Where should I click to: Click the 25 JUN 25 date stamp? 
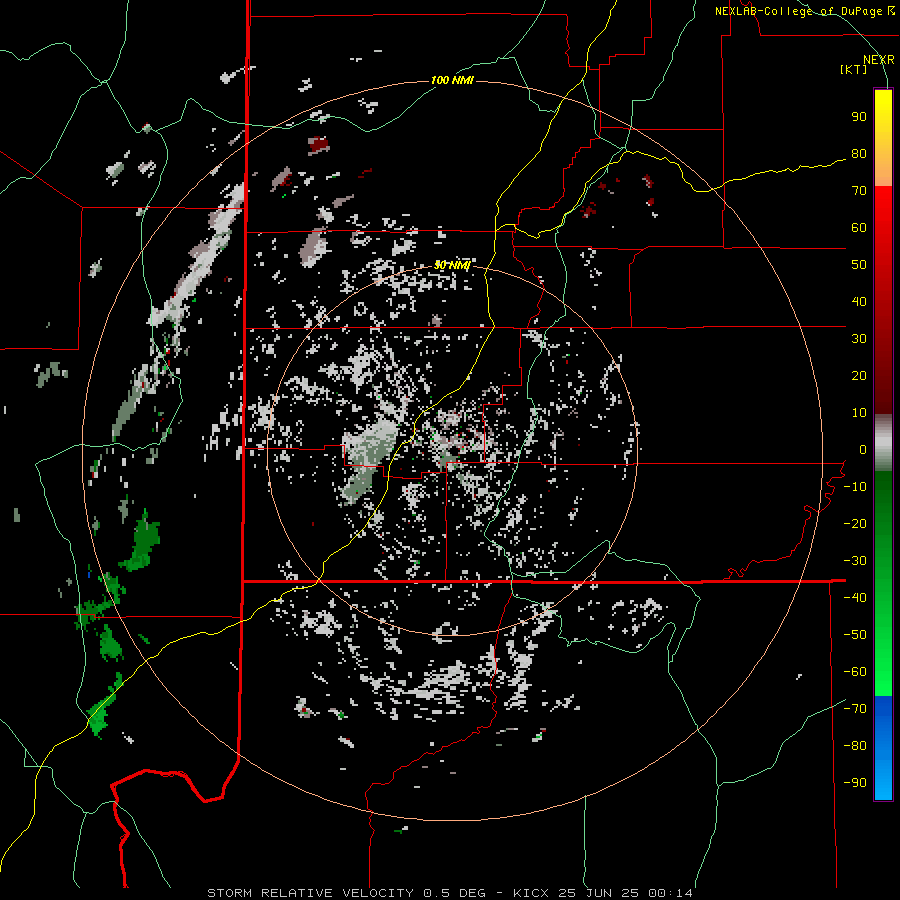(598, 893)
